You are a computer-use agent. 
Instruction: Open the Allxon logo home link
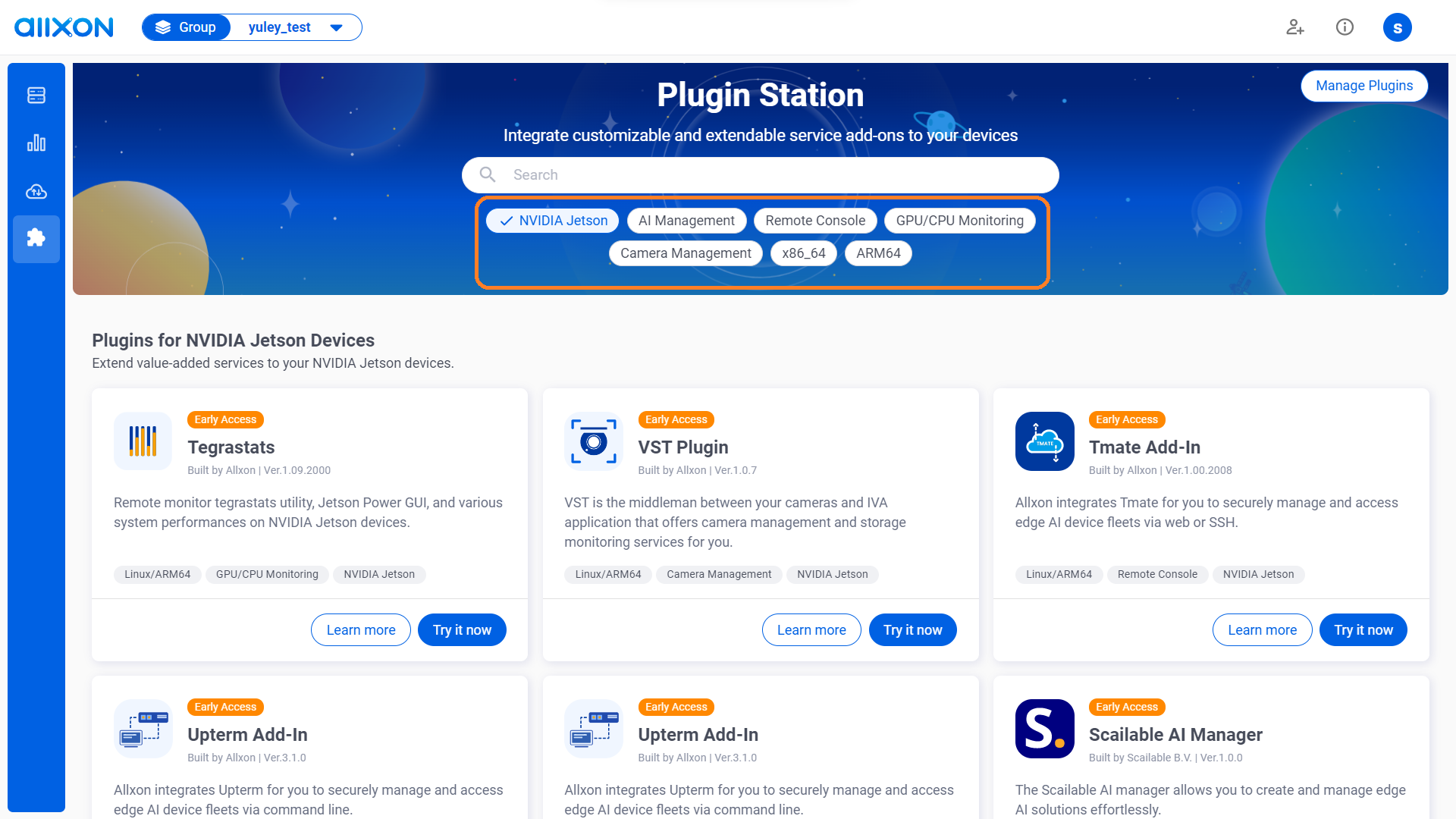pyautogui.click(x=64, y=27)
